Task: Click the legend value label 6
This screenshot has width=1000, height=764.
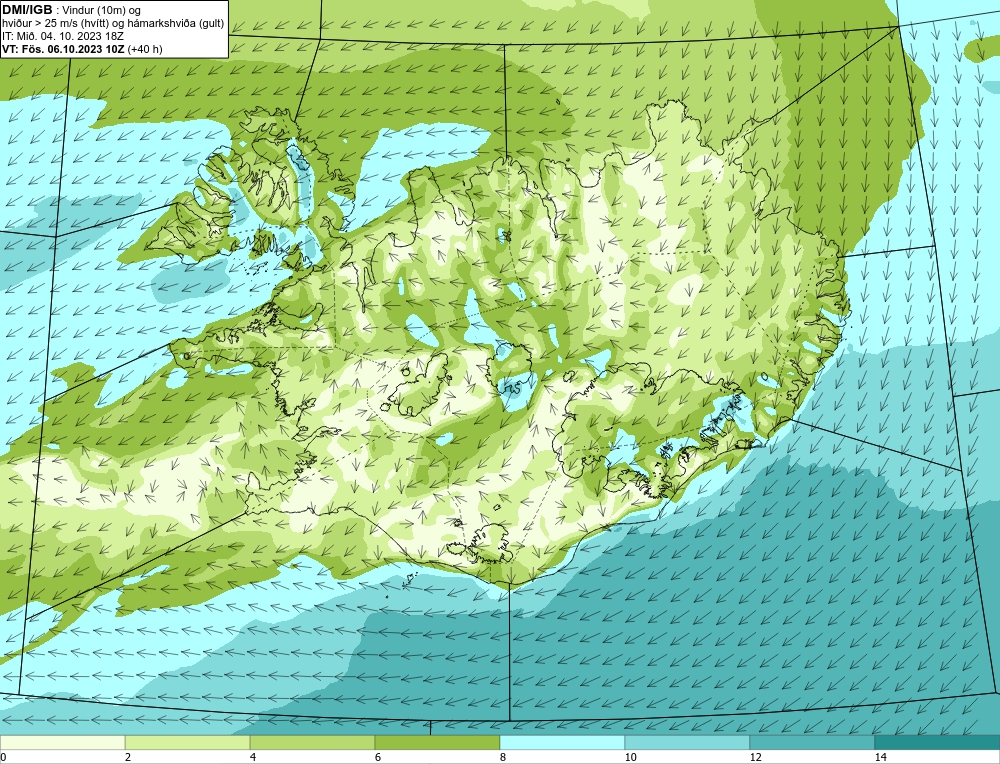Action: tap(378, 757)
